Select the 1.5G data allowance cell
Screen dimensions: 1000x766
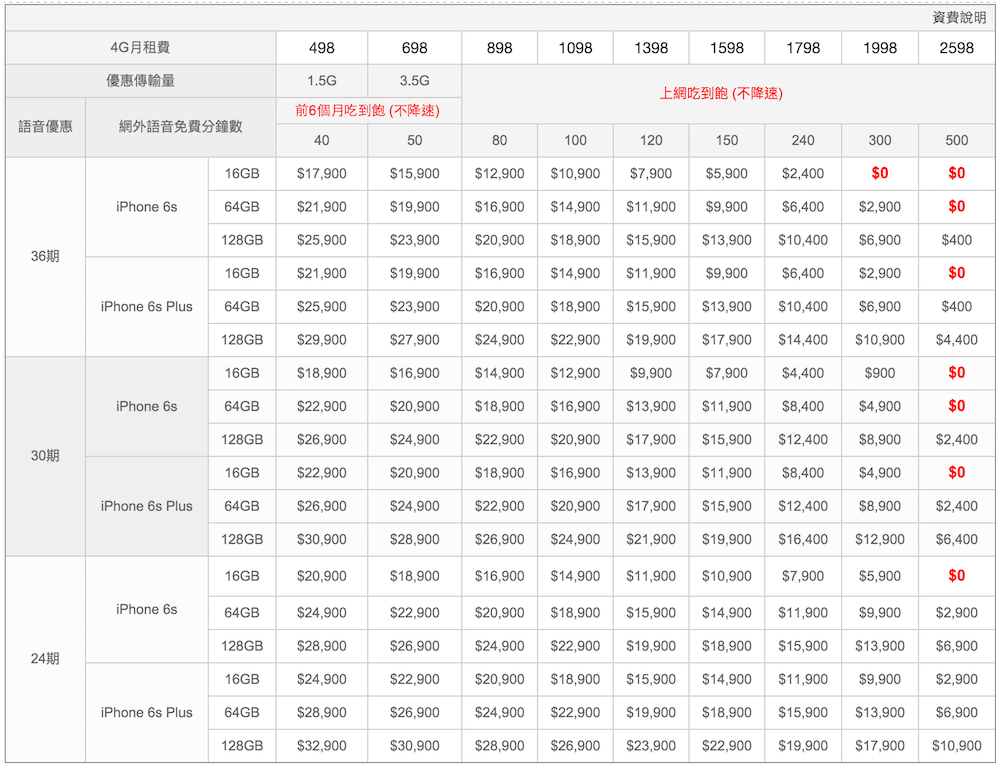click(322, 81)
